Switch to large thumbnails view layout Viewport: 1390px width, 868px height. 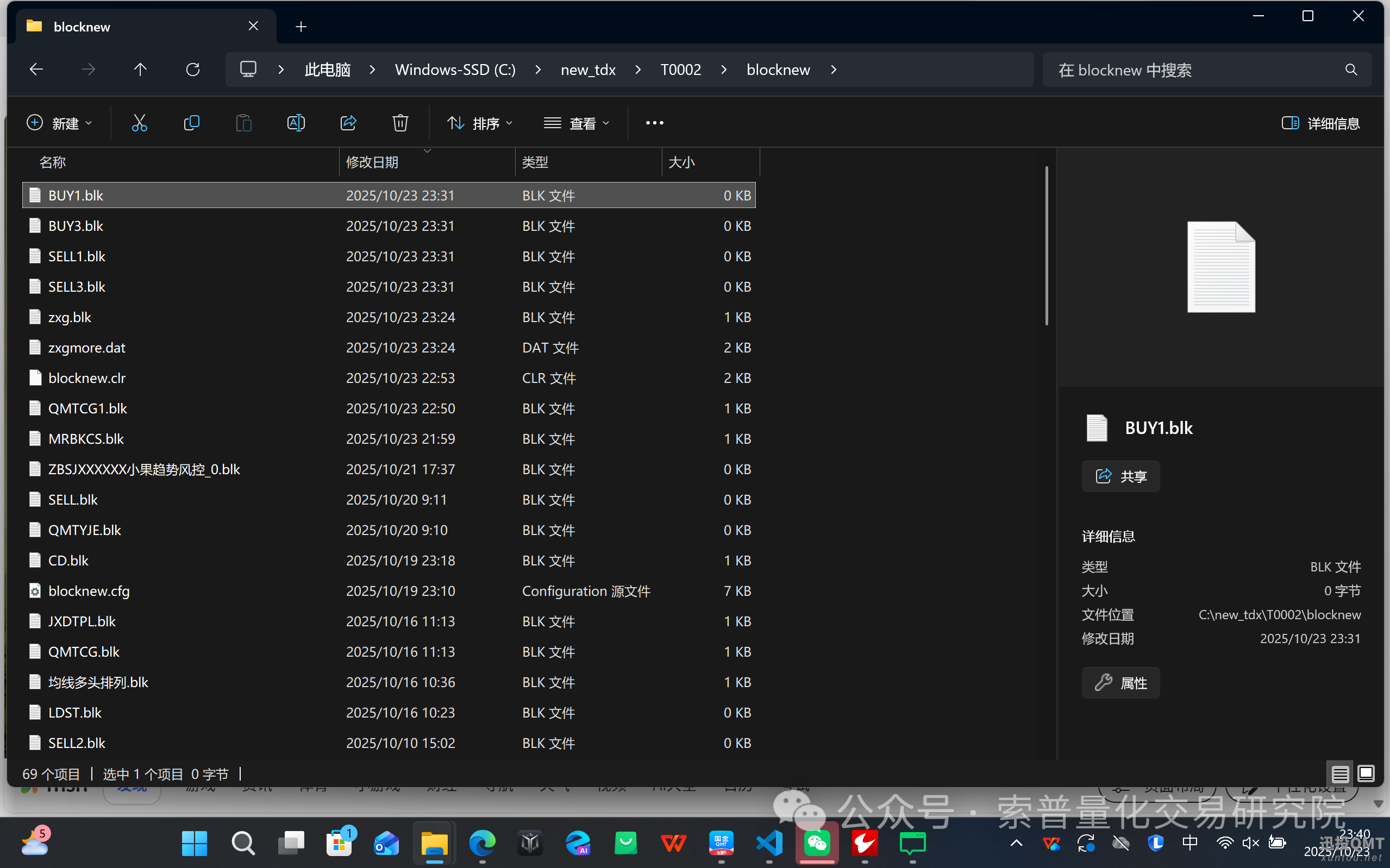pyautogui.click(x=1366, y=774)
